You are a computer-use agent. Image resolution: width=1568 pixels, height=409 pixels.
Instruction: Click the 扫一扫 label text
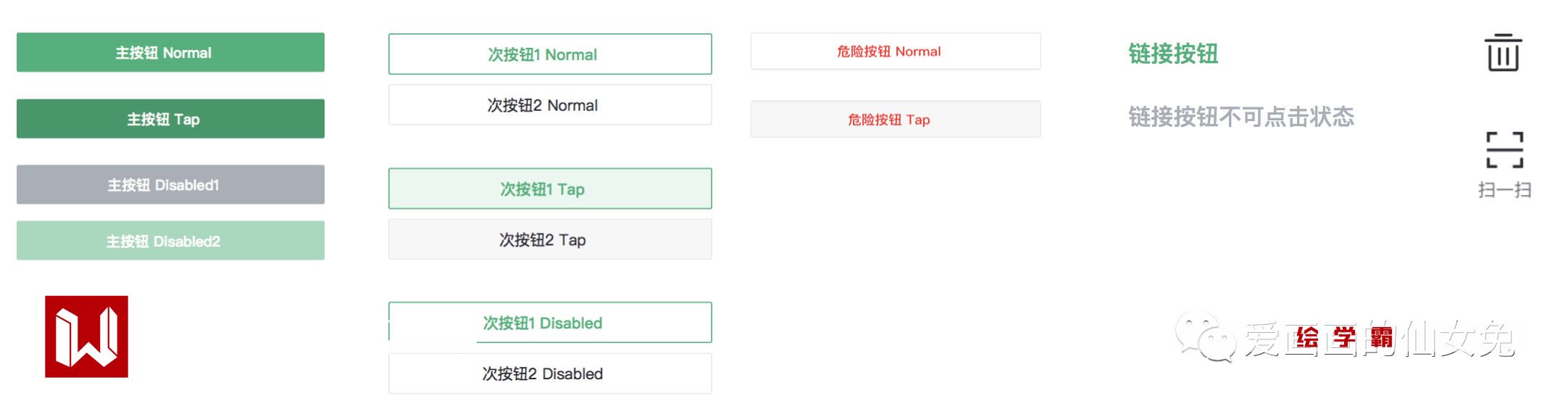pyautogui.click(x=1504, y=190)
